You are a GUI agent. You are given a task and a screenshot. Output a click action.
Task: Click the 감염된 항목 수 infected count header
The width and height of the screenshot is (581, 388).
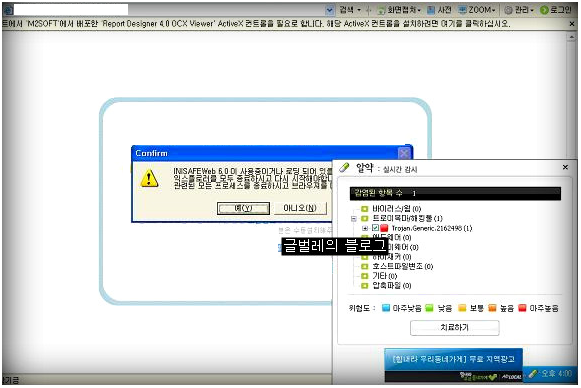click(x=455, y=193)
